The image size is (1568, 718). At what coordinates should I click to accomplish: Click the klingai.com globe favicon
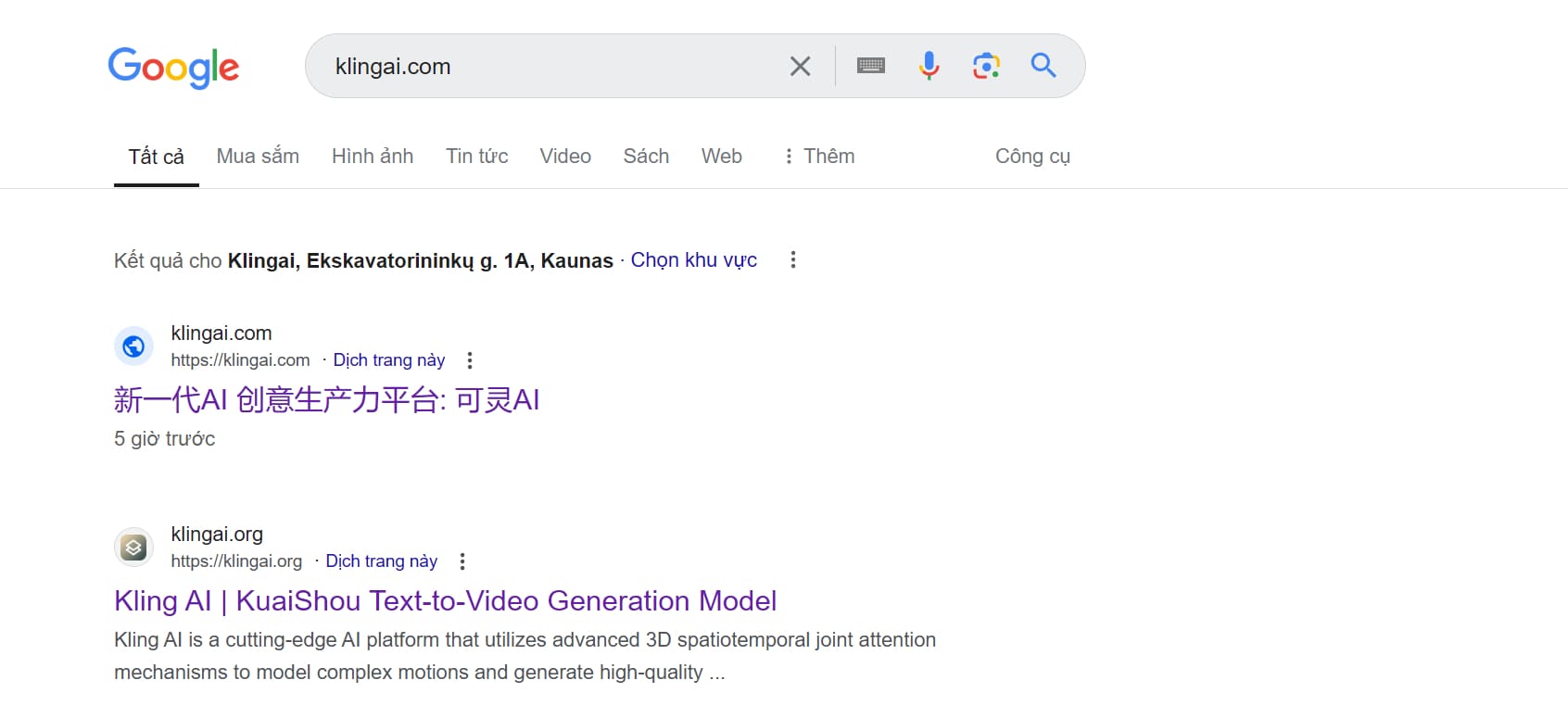133,346
